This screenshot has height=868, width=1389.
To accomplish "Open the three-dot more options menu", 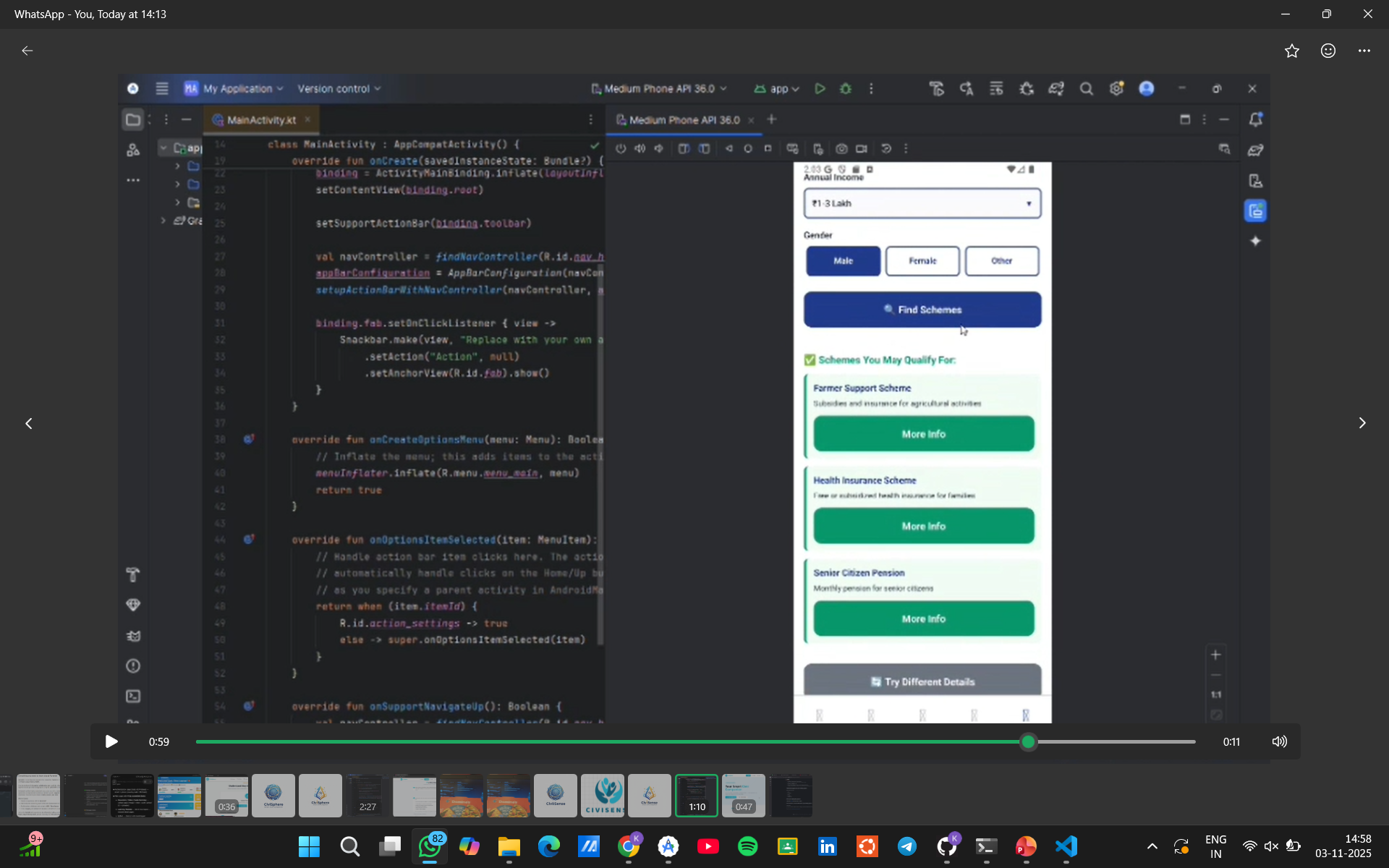I will pyautogui.click(x=1364, y=51).
